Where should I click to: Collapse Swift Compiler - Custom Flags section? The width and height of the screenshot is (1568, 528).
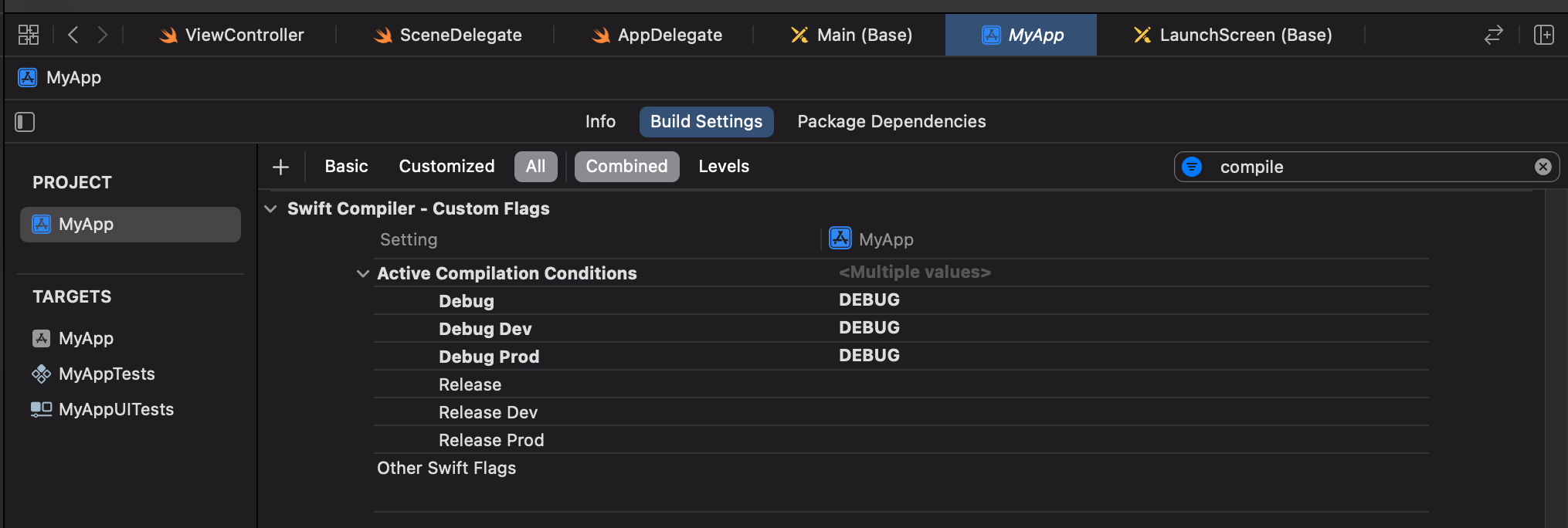[x=270, y=209]
